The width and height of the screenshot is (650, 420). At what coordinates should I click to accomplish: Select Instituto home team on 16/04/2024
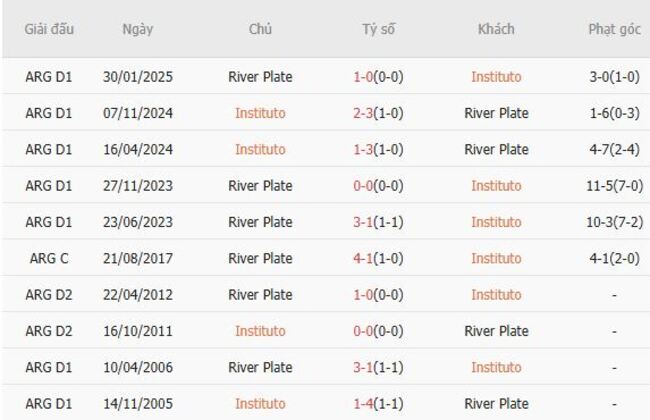(x=260, y=149)
